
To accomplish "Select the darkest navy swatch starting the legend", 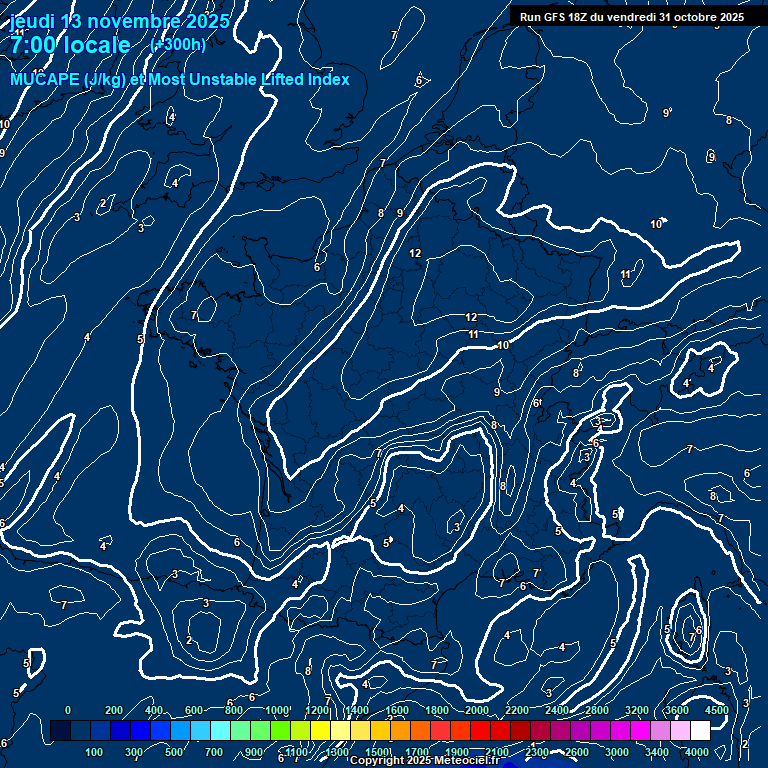I will tap(61, 730).
